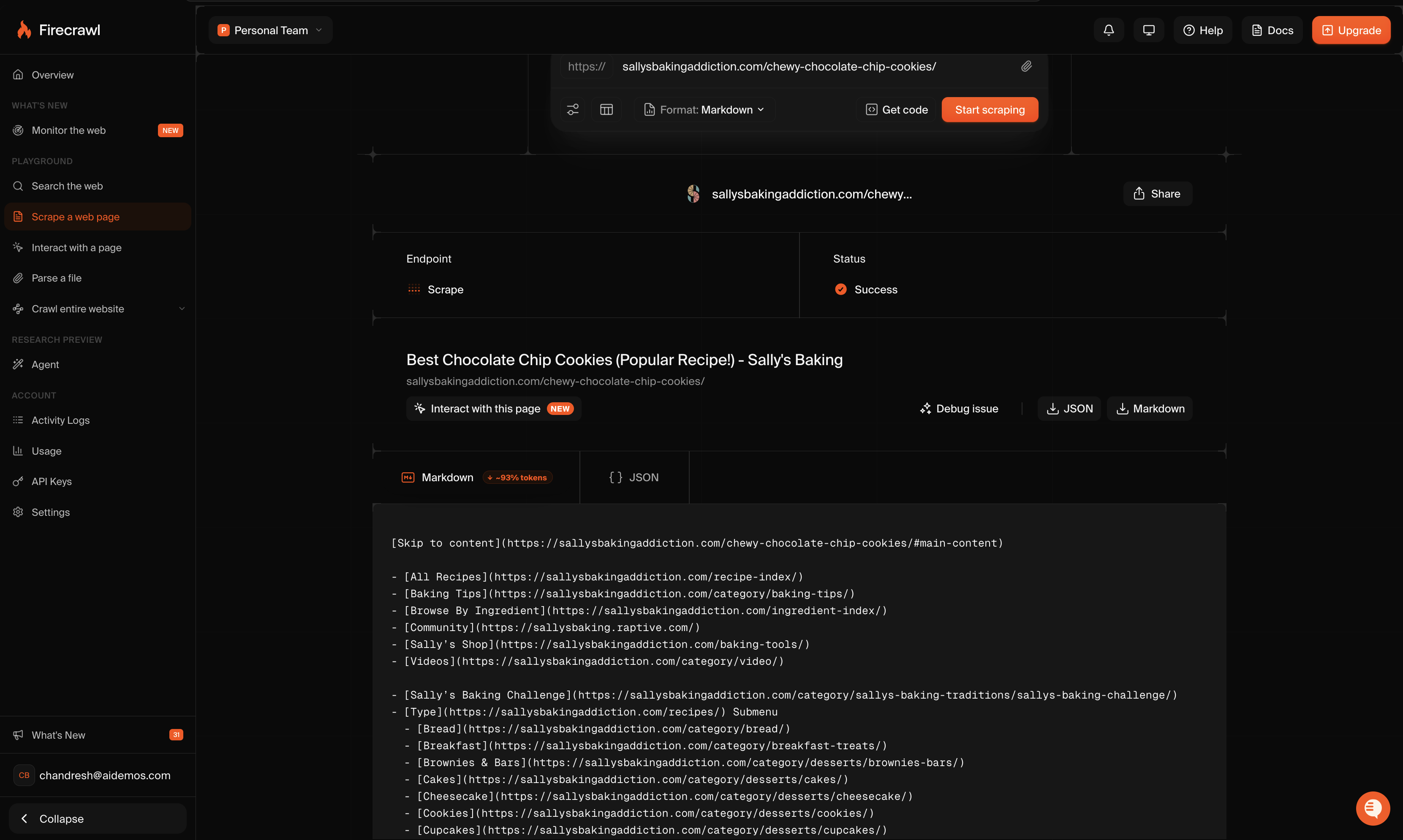Click the '[Cheesecake]' markdown line

[x=659, y=797]
